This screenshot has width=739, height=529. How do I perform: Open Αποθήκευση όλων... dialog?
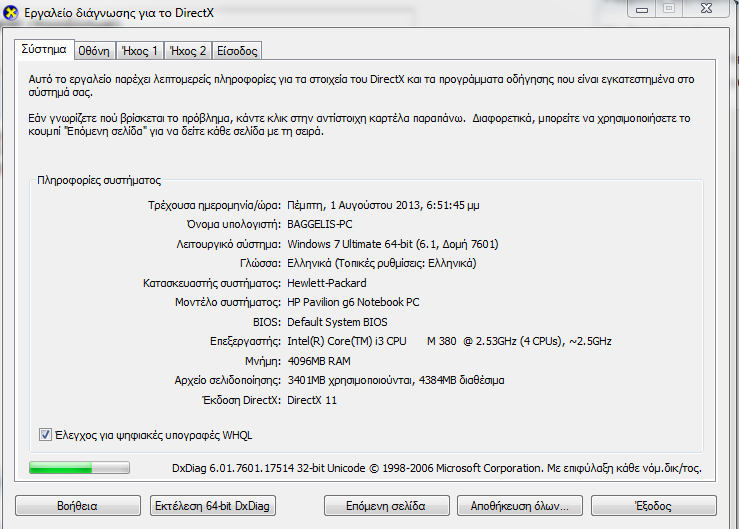point(520,506)
